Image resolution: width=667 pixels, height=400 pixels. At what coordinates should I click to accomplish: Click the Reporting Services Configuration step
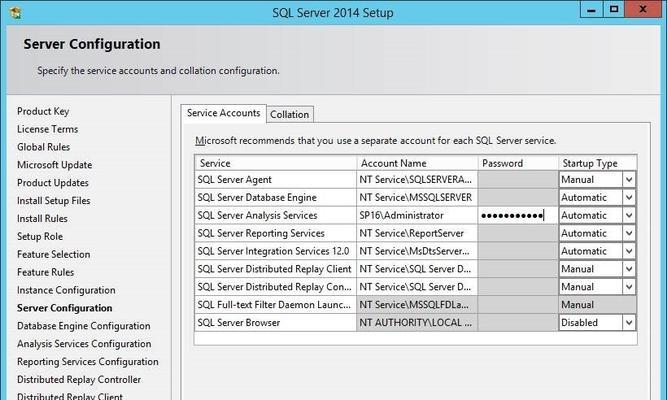pos(88,361)
